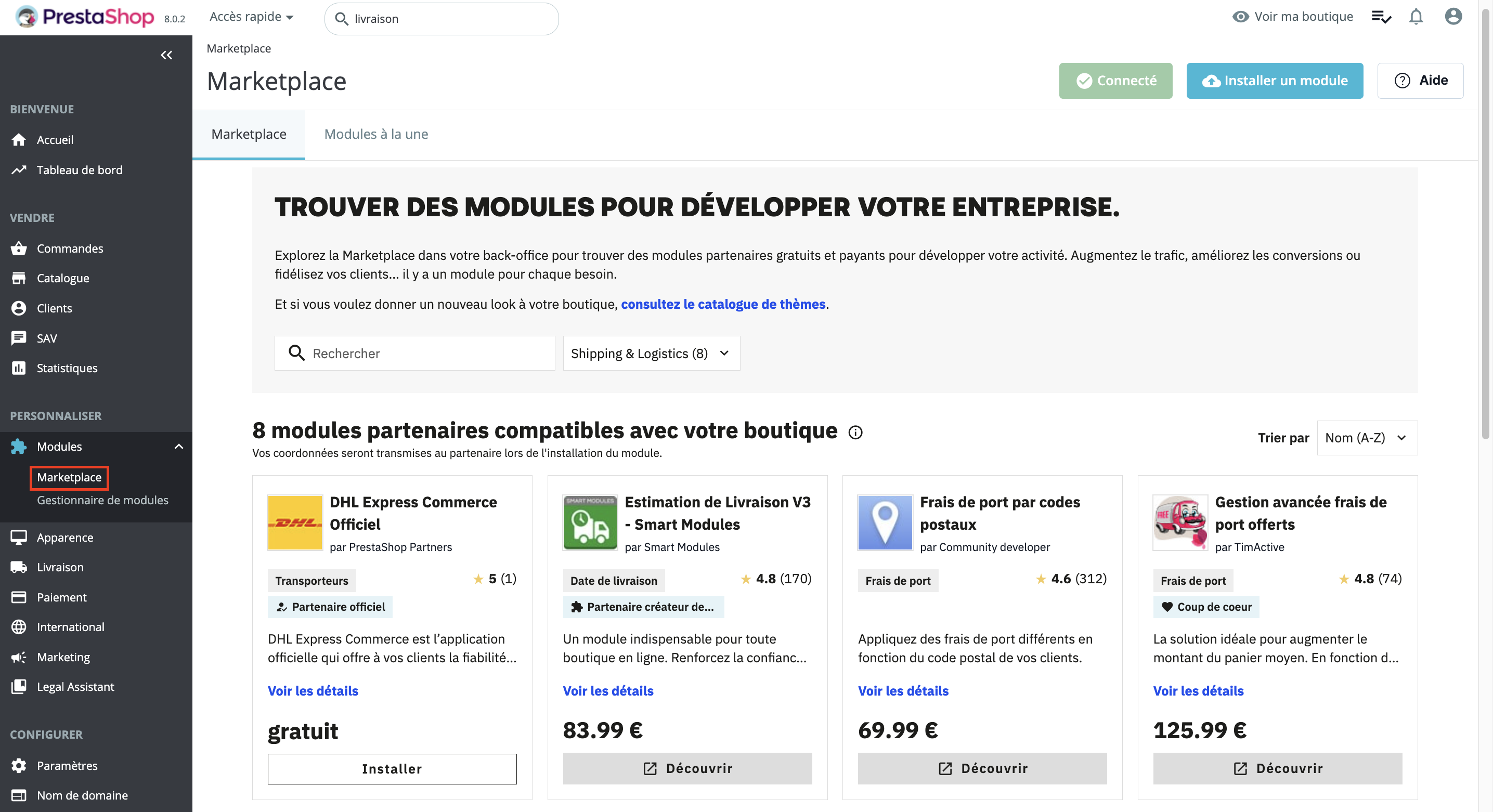Collapse the Modules menu chevron
The image size is (1493, 812).
tap(178, 447)
